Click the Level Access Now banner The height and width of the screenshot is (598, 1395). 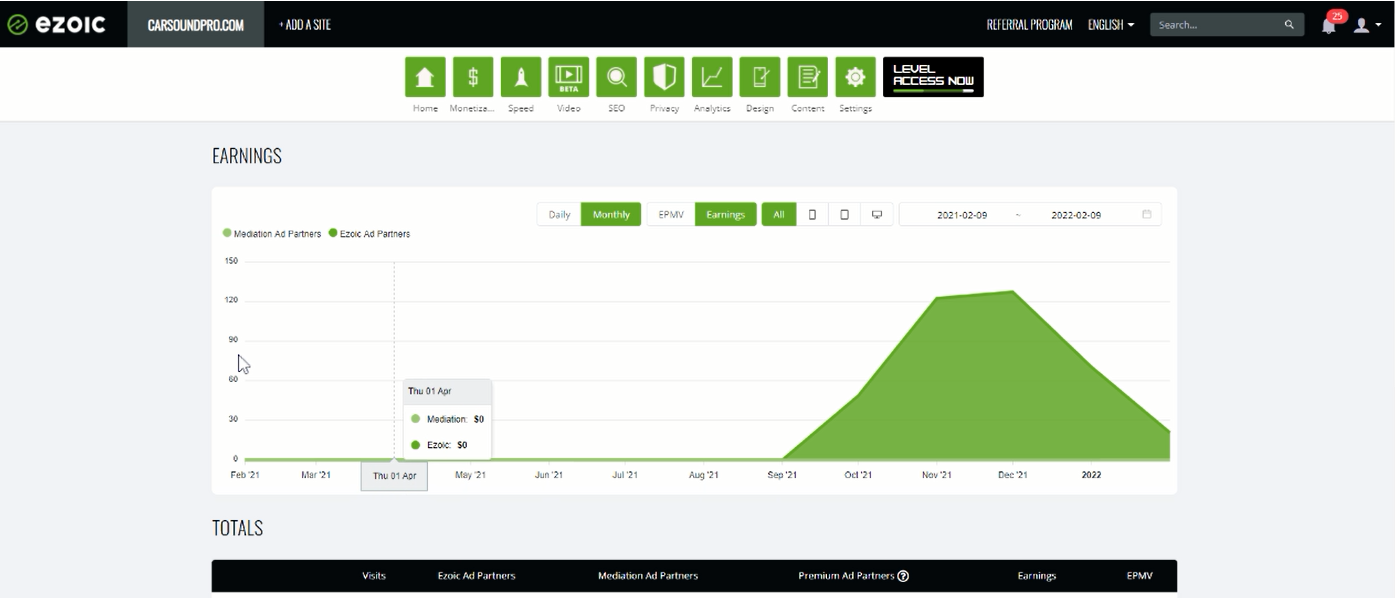click(933, 77)
